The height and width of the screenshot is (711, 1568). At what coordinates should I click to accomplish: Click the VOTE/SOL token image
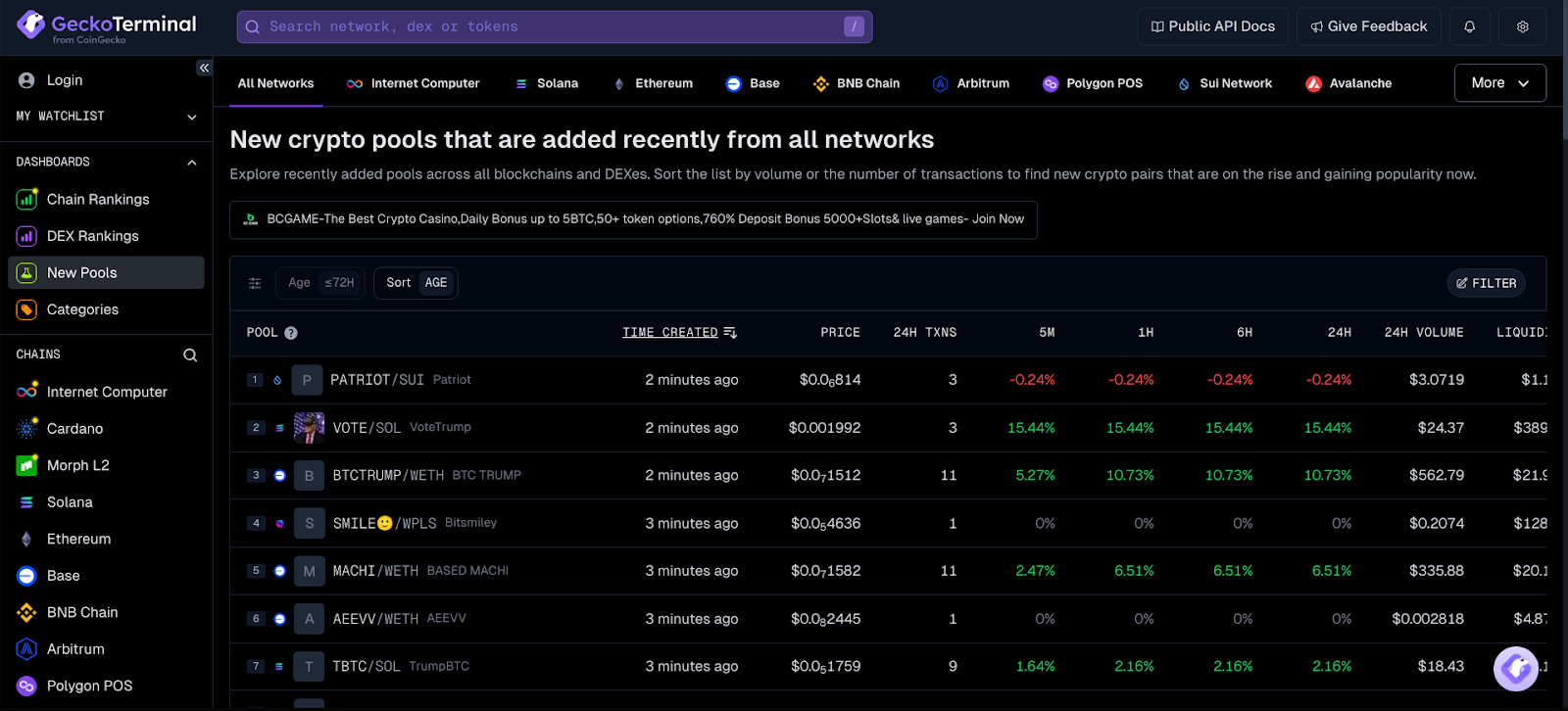pos(309,428)
